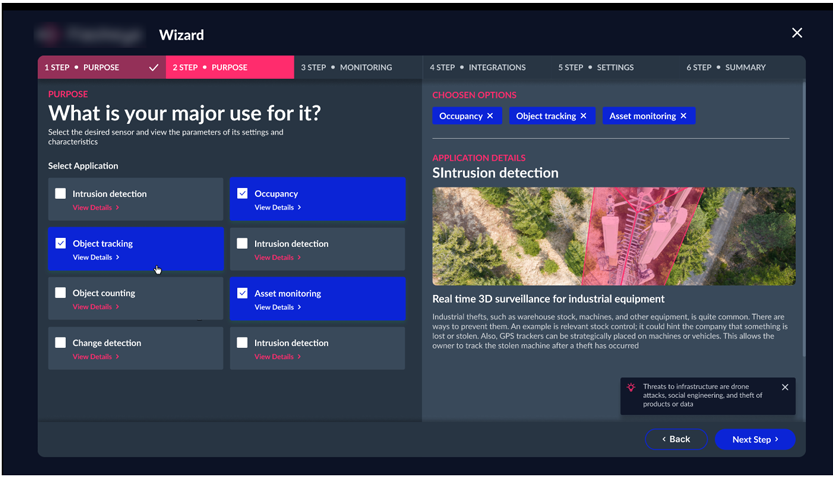Viewport: 834px width, 477px height.
Task: Remove the Asset monitoring chip via its X
Action: tap(684, 116)
